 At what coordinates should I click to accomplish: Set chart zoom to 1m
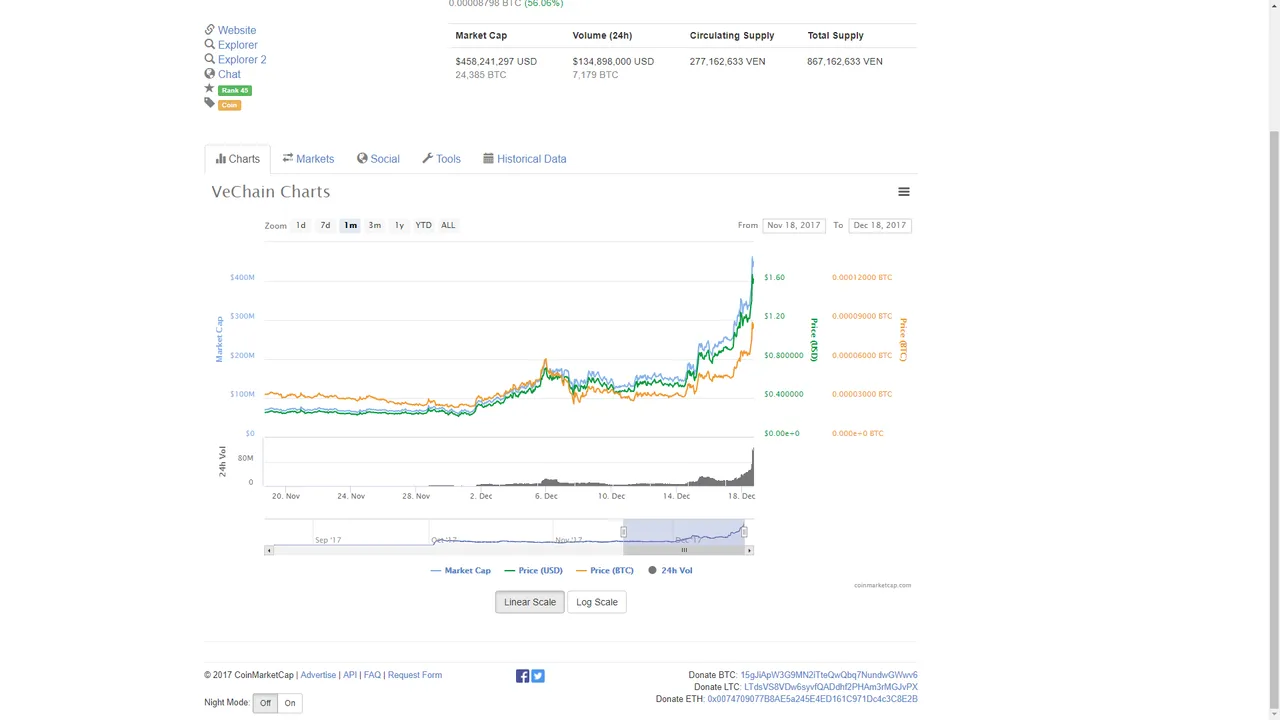pos(350,225)
